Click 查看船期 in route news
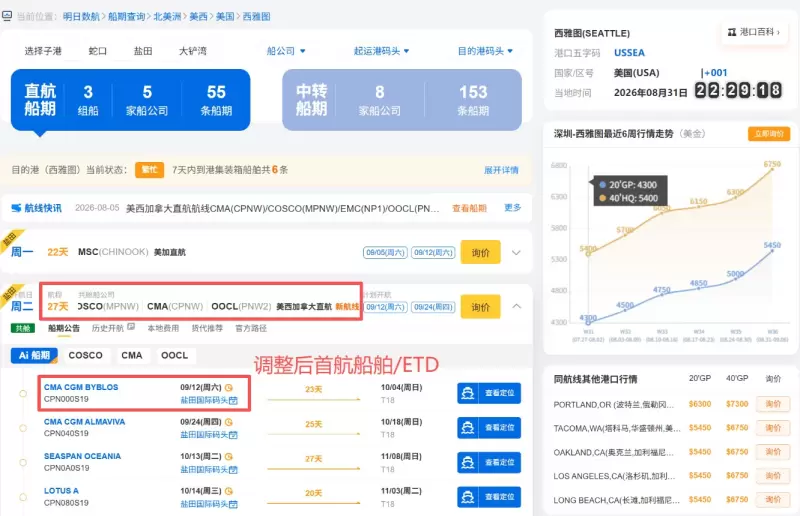The image size is (800, 516). point(469,208)
